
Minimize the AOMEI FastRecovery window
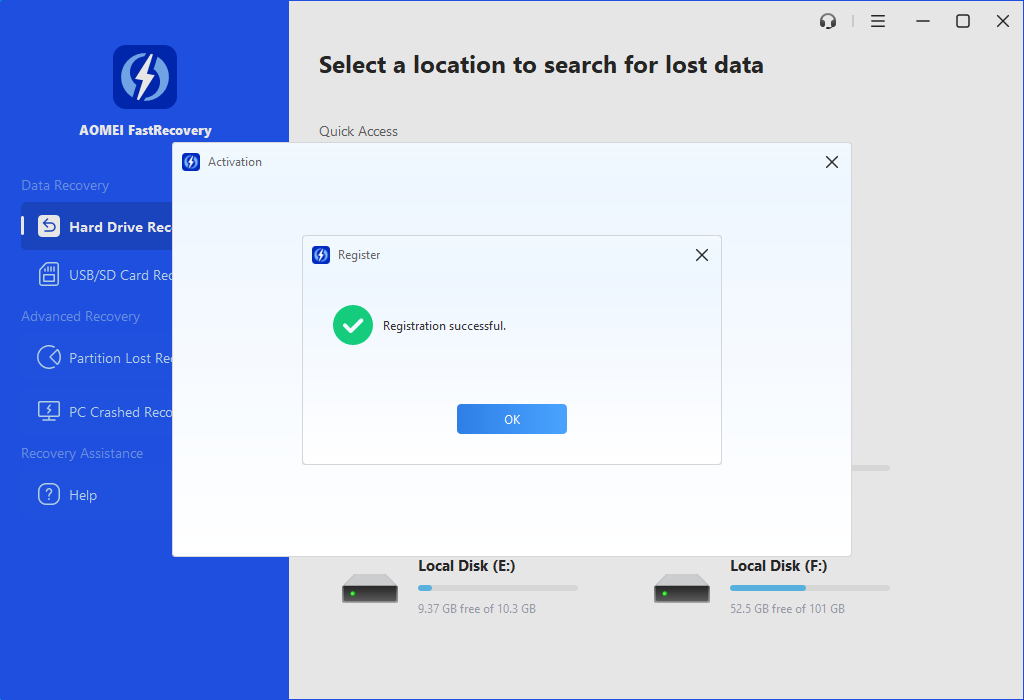(x=920, y=21)
